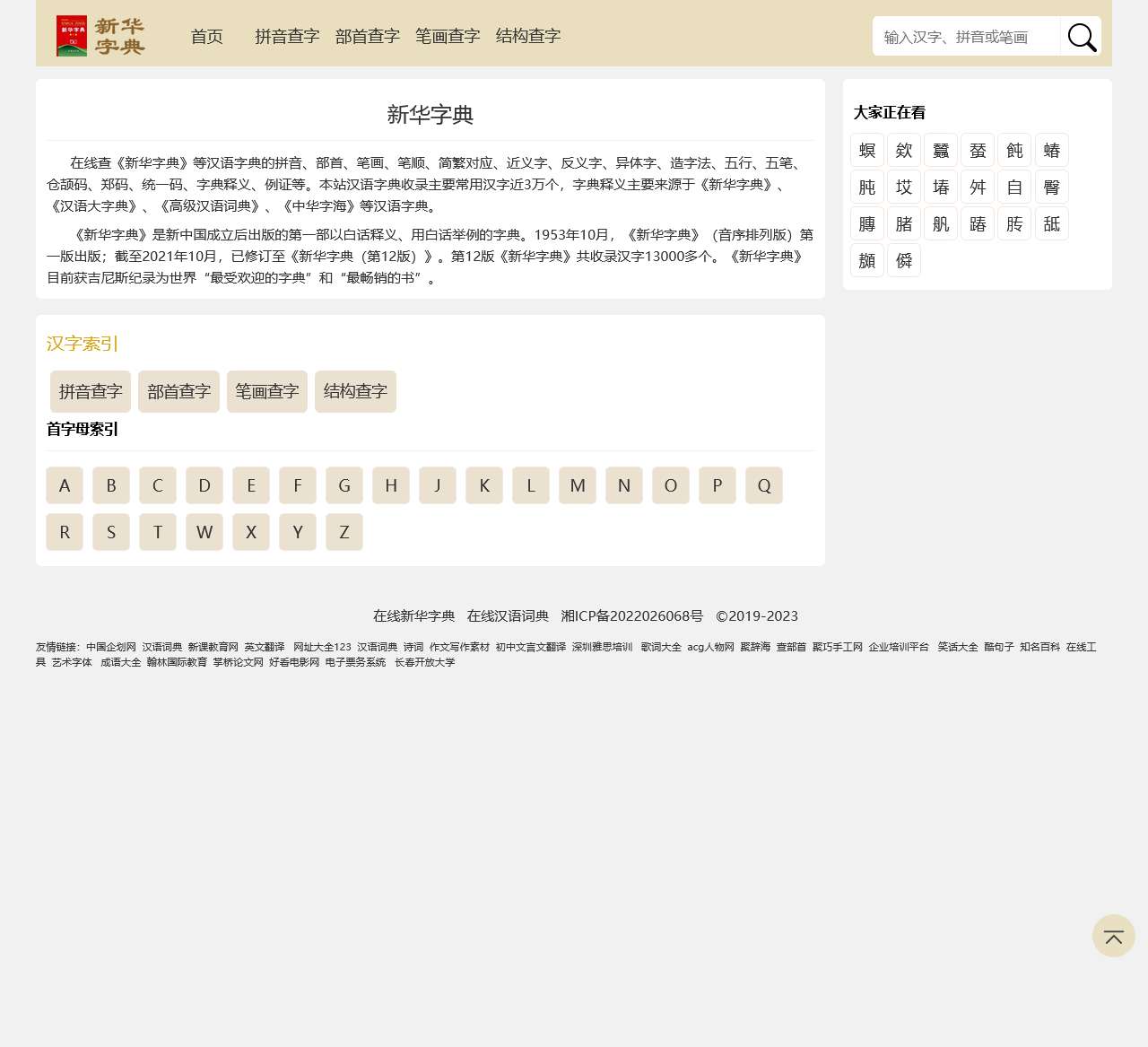
Task: Open the 拼音查字 navigation menu
Action: click(286, 36)
